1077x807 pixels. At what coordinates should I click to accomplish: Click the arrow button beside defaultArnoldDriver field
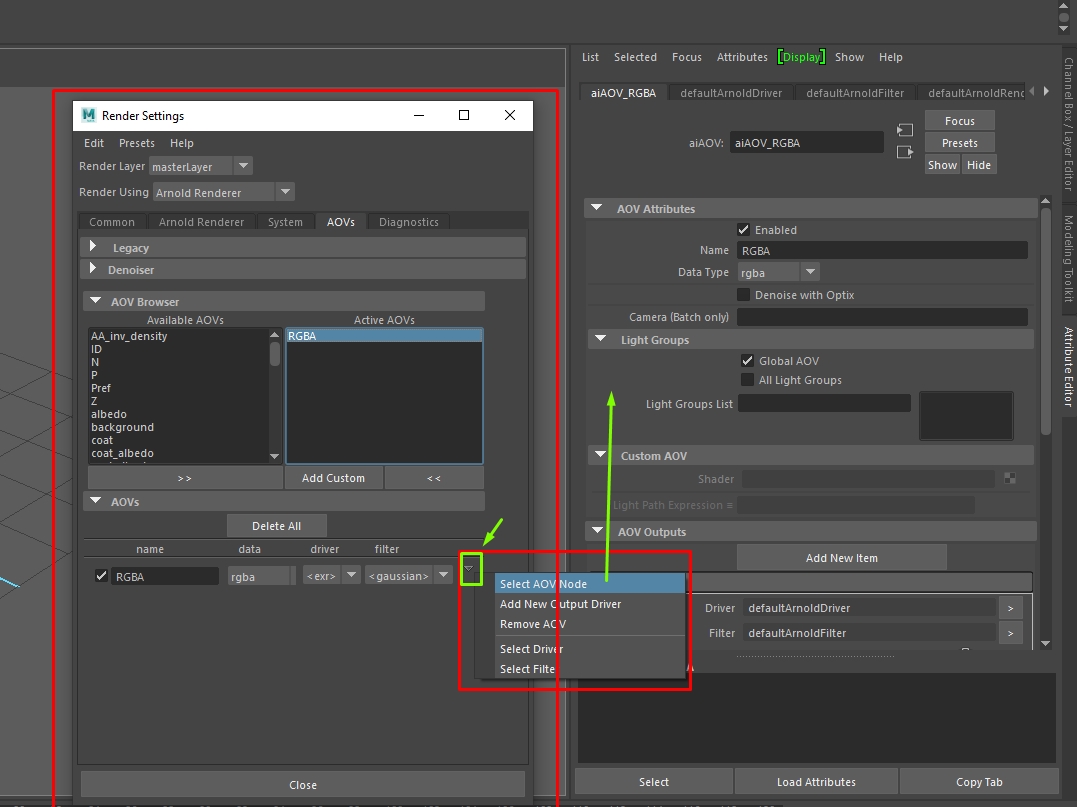click(1010, 608)
